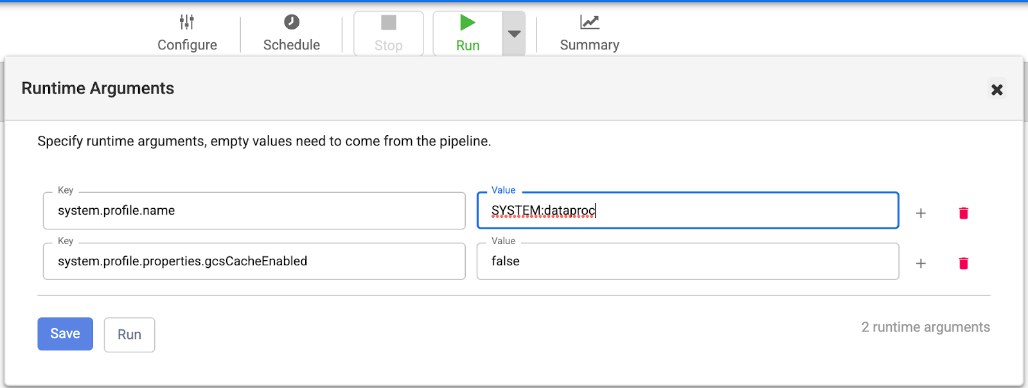Edit the false value field

[x=688, y=262]
